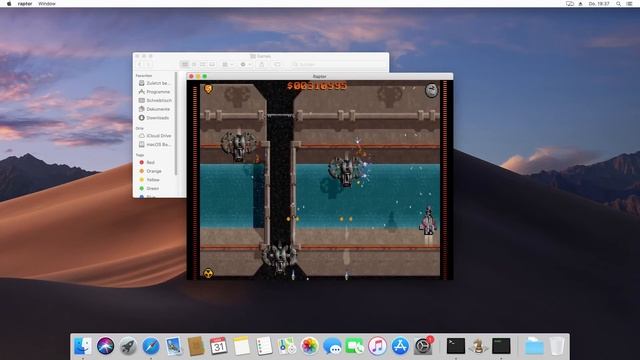Click Finder share button
The image size is (640, 360).
(x=262, y=64)
